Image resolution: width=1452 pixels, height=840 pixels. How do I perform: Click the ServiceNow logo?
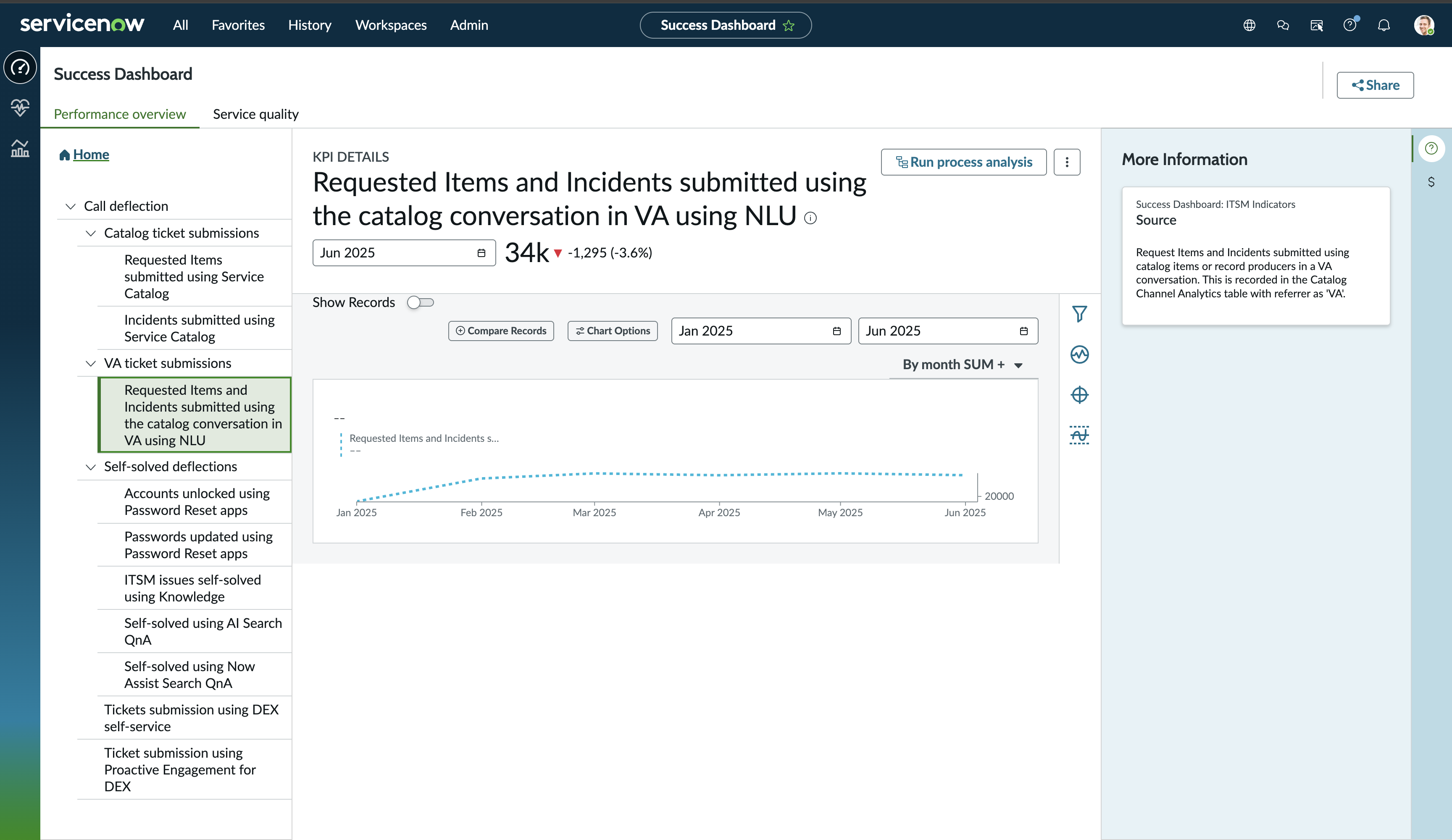(x=82, y=24)
